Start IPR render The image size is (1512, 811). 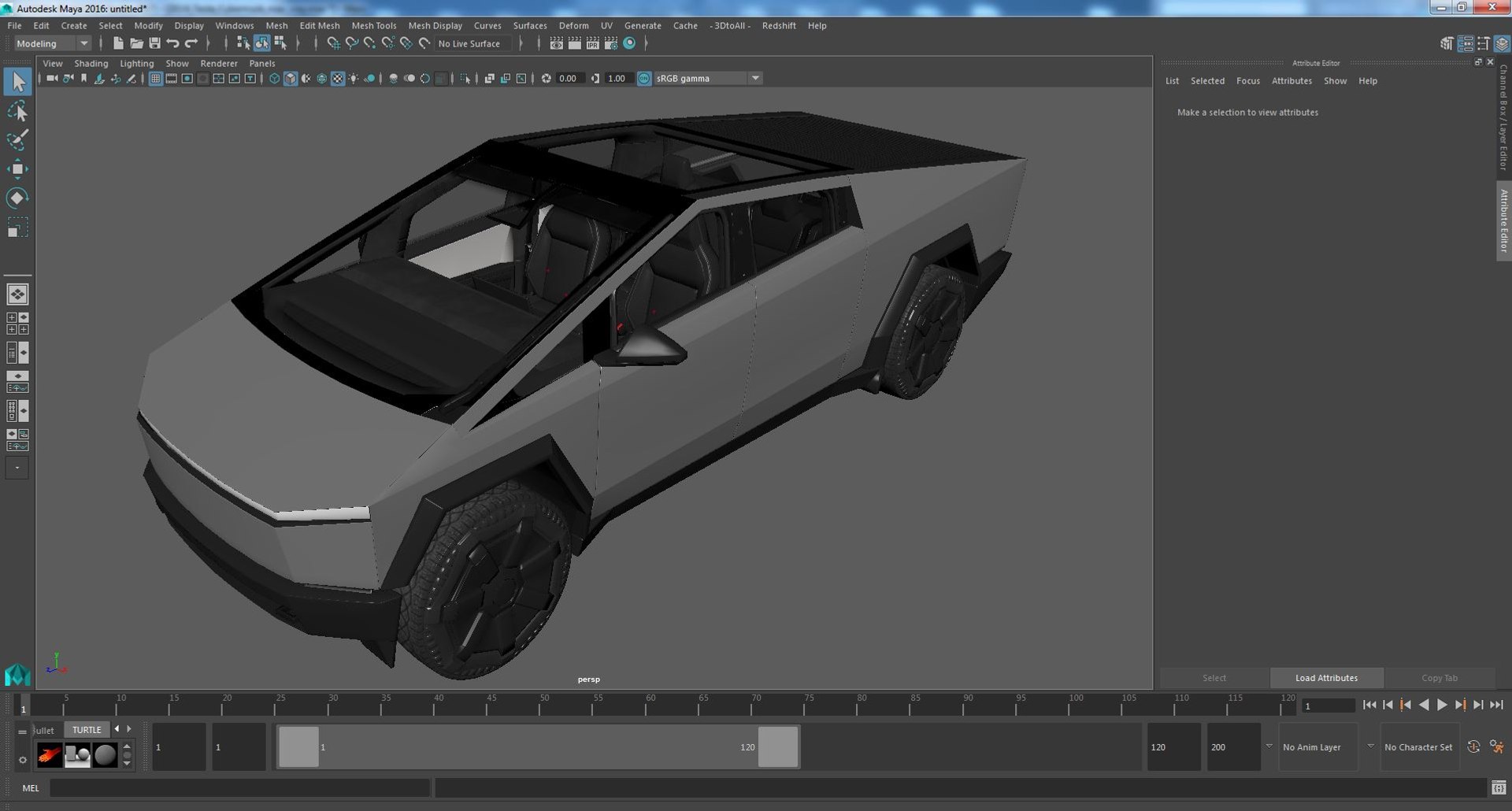coord(592,43)
